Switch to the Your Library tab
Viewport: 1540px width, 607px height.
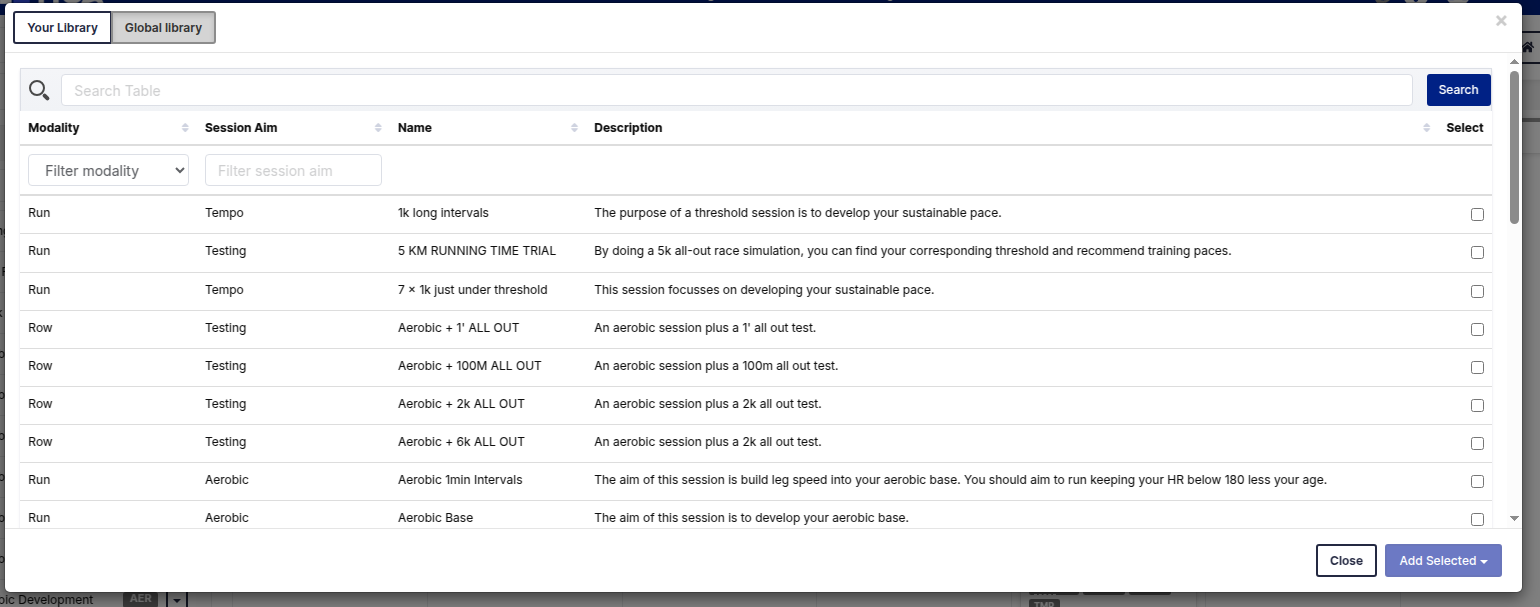(62, 28)
